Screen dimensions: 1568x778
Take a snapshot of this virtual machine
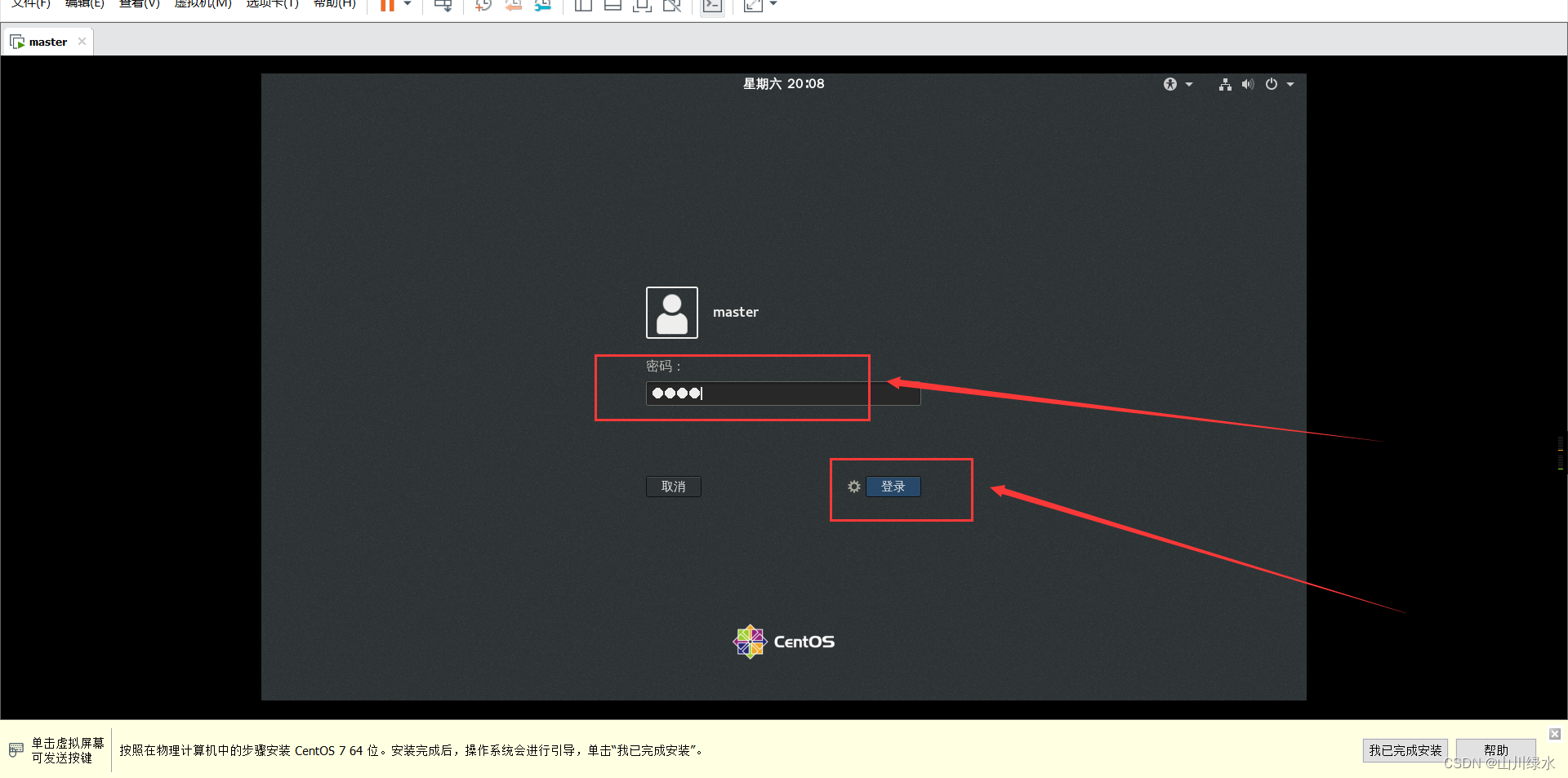(x=482, y=6)
